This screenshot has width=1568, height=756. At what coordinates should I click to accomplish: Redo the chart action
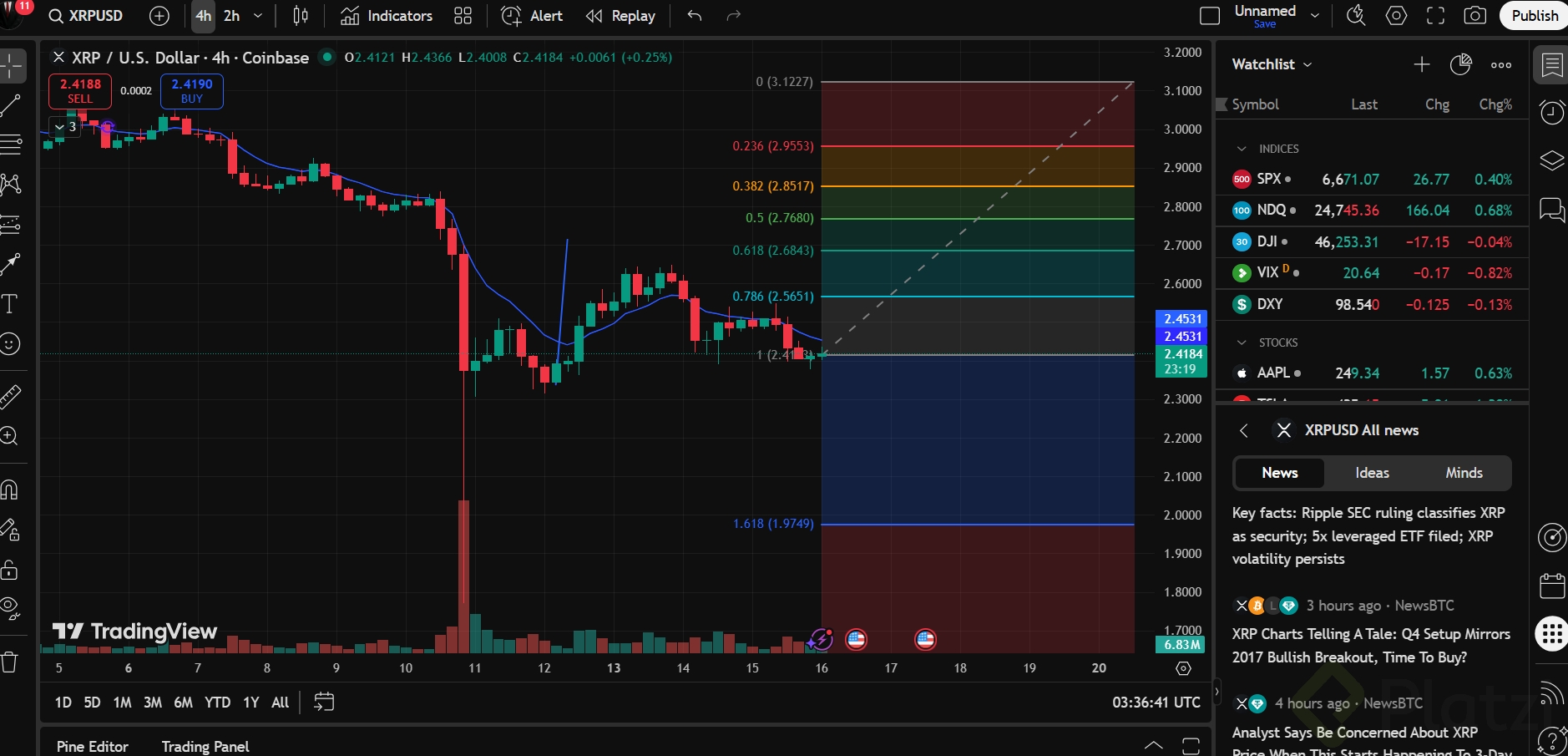[x=733, y=16]
